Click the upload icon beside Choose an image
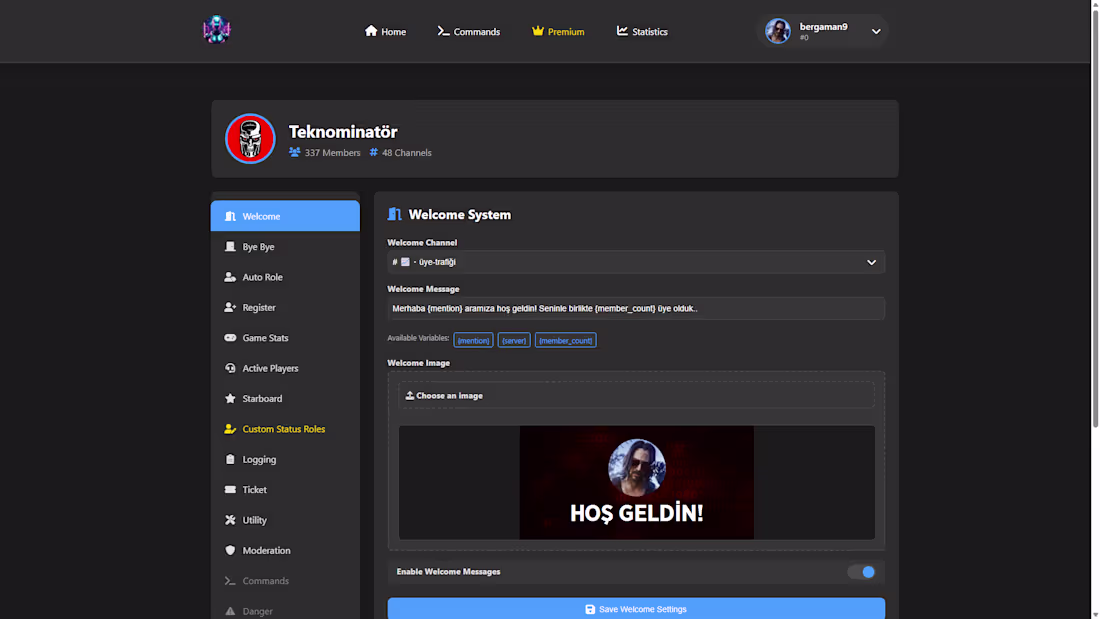 [x=410, y=396]
